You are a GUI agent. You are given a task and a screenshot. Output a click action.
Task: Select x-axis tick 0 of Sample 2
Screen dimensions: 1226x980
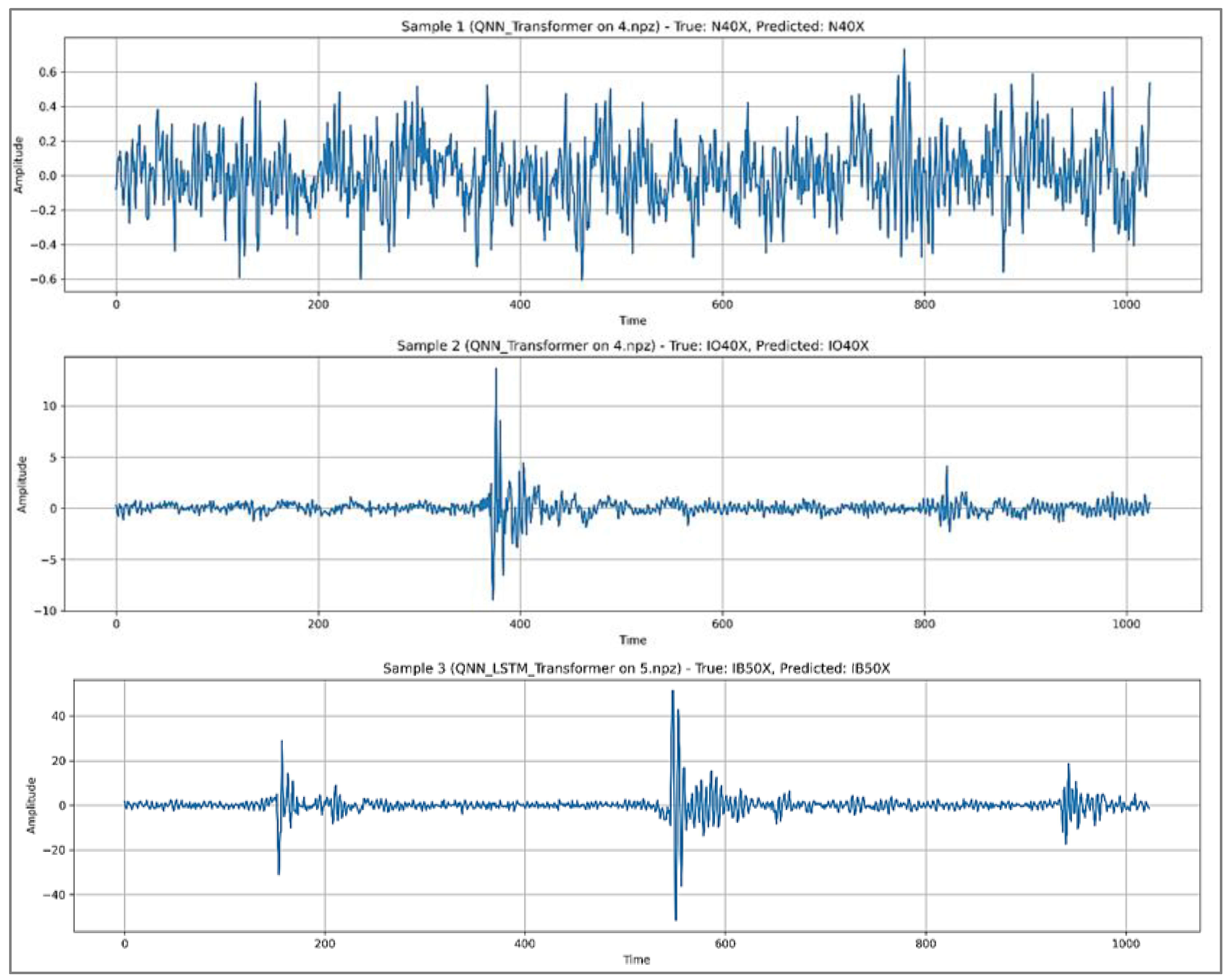116,624
